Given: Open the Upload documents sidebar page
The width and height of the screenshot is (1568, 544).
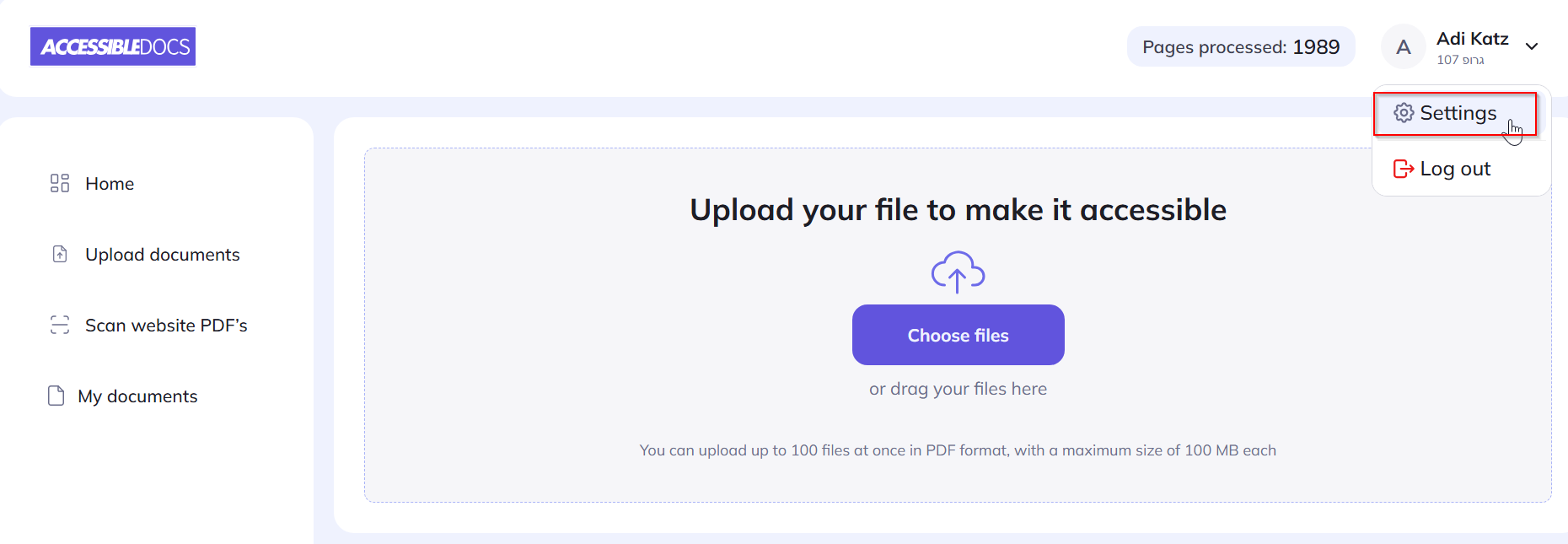Looking at the screenshot, I should (x=162, y=255).
